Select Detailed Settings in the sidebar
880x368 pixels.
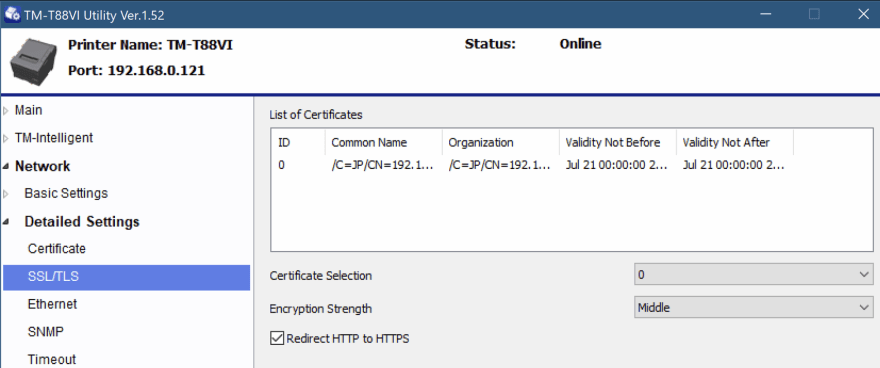[x=82, y=222]
